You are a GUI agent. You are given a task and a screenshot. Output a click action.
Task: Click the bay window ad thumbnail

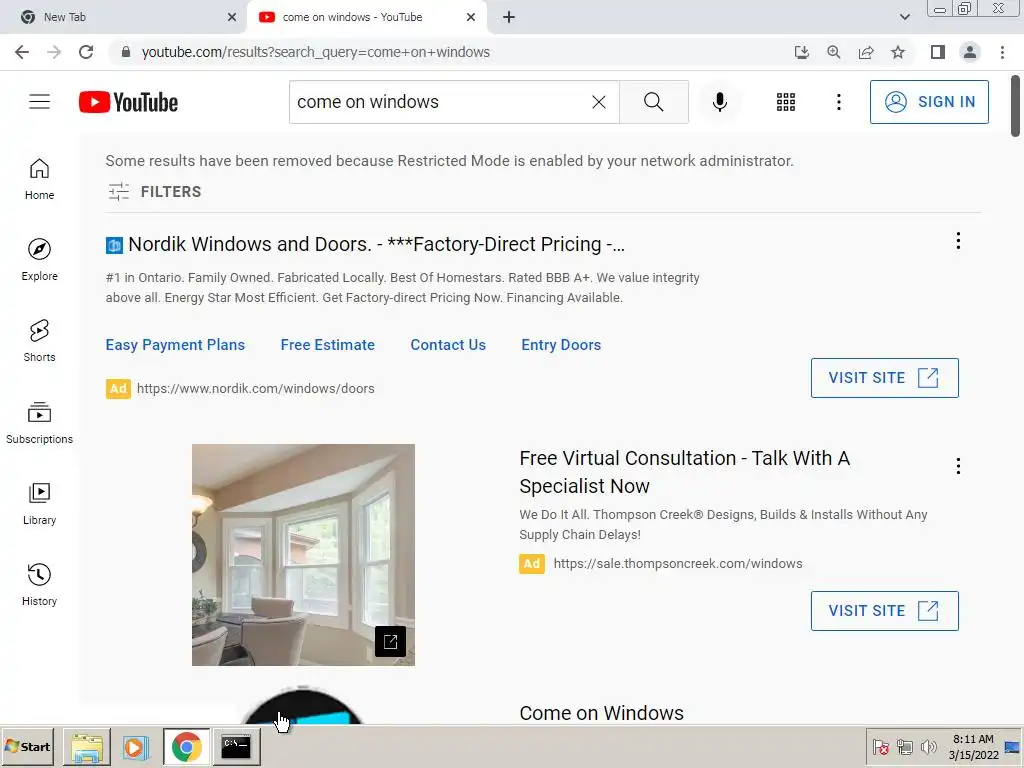303,555
